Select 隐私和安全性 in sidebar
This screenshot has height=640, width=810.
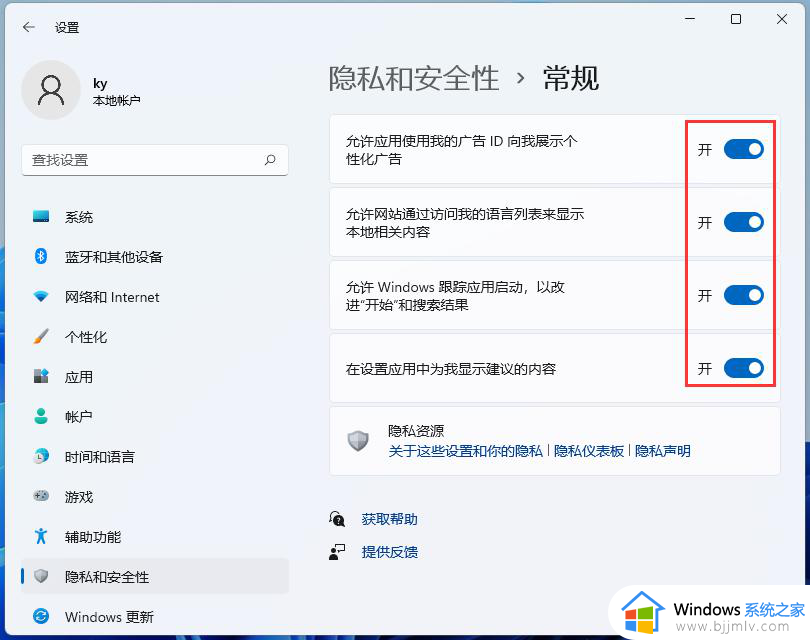click(155, 576)
